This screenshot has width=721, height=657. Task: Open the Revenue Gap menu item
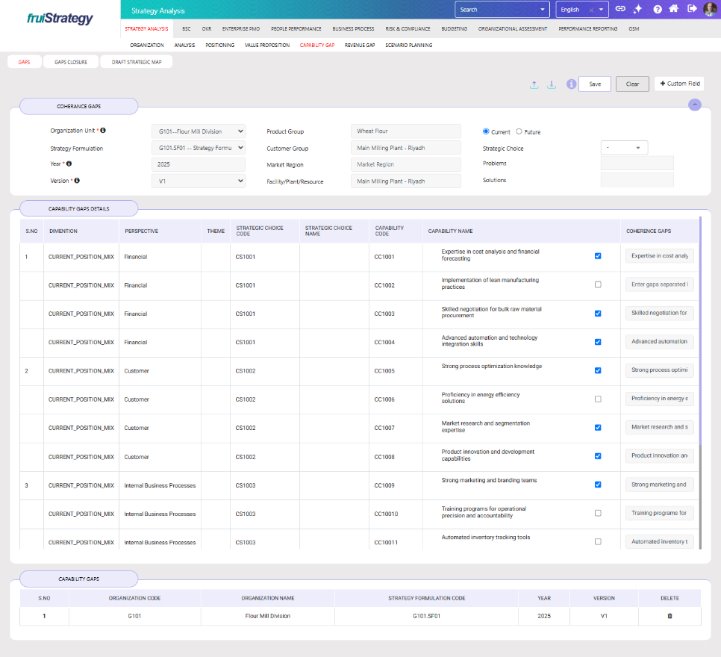coord(361,45)
